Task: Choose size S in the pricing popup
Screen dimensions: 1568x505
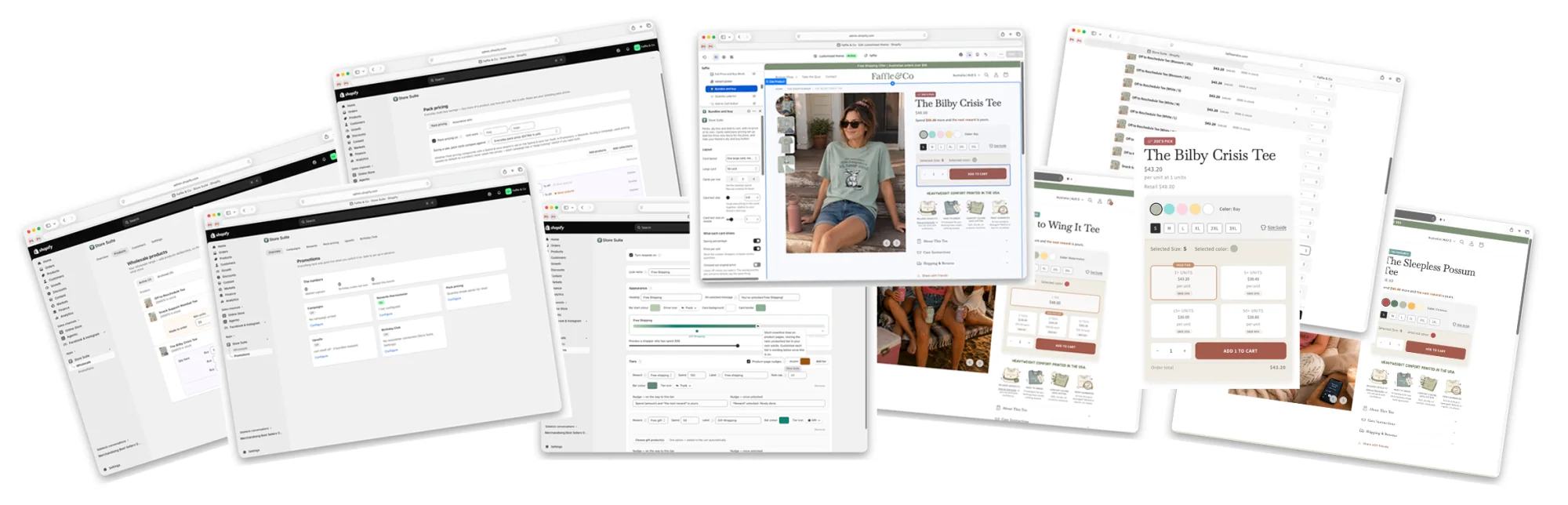Action: click(x=1155, y=228)
